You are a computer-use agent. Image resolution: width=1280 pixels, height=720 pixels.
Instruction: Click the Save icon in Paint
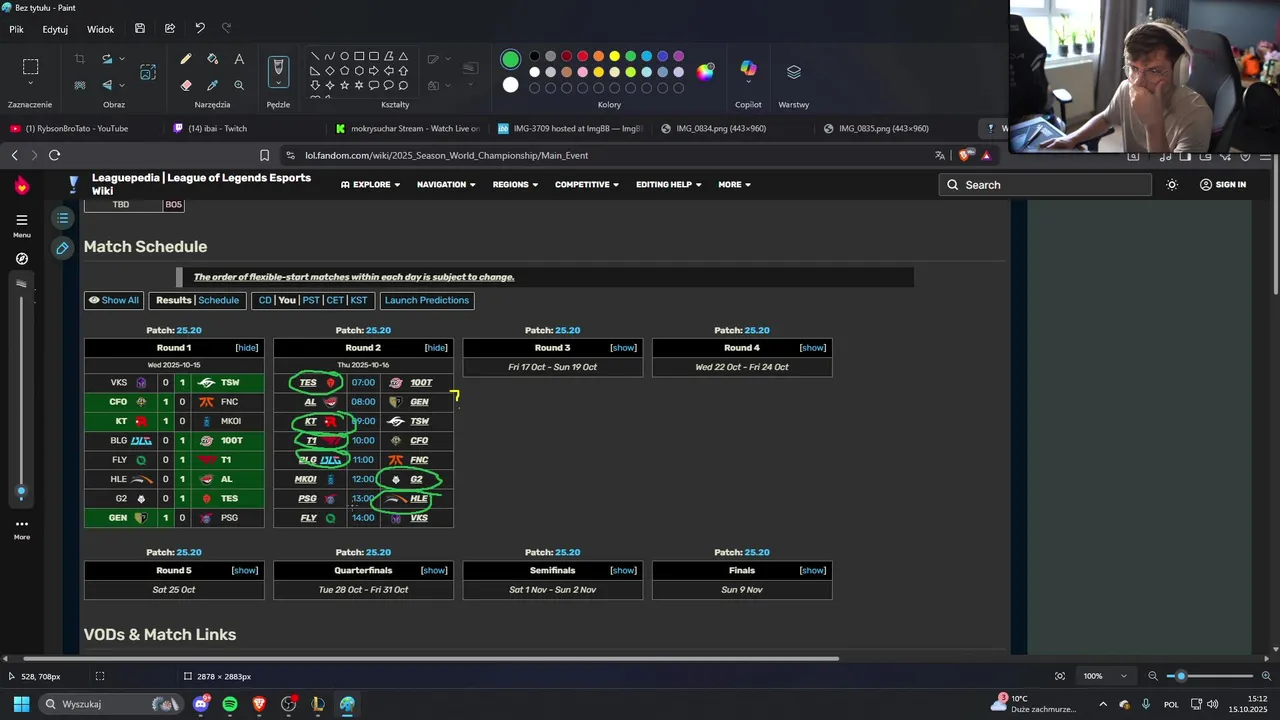coord(140,29)
